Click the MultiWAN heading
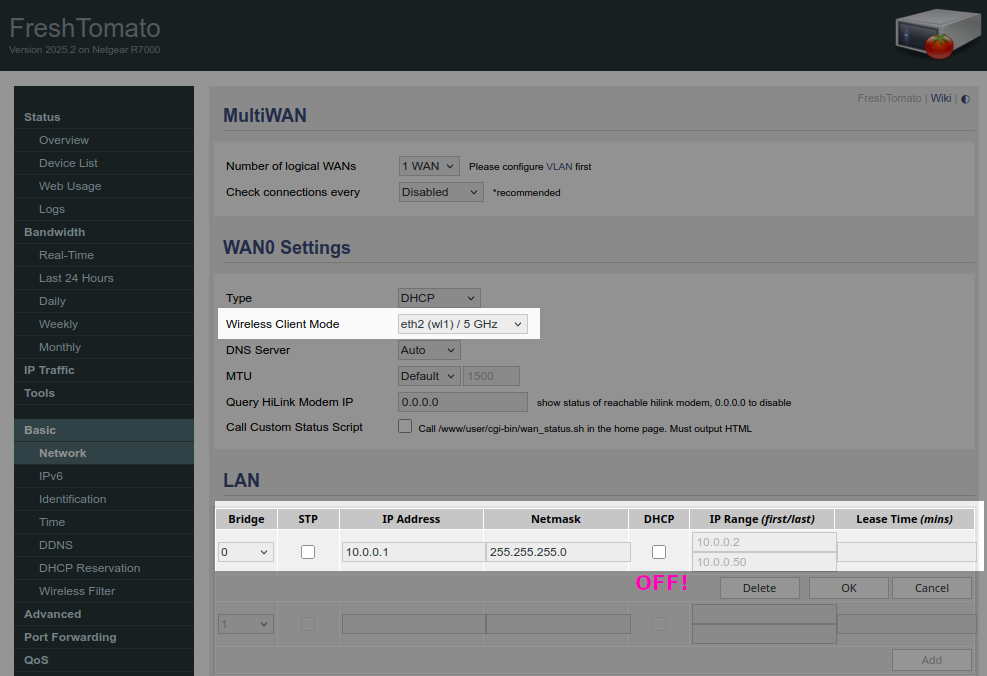The width and height of the screenshot is (987, 676). pyautogui.click(x=265, y=115)
